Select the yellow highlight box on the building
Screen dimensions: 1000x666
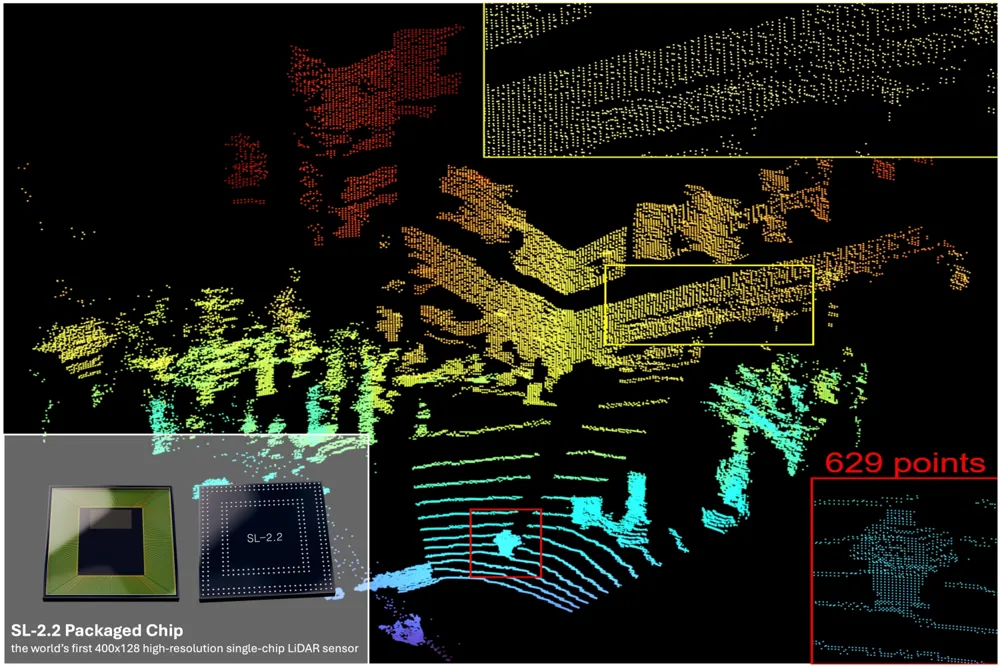click(709, 304)
